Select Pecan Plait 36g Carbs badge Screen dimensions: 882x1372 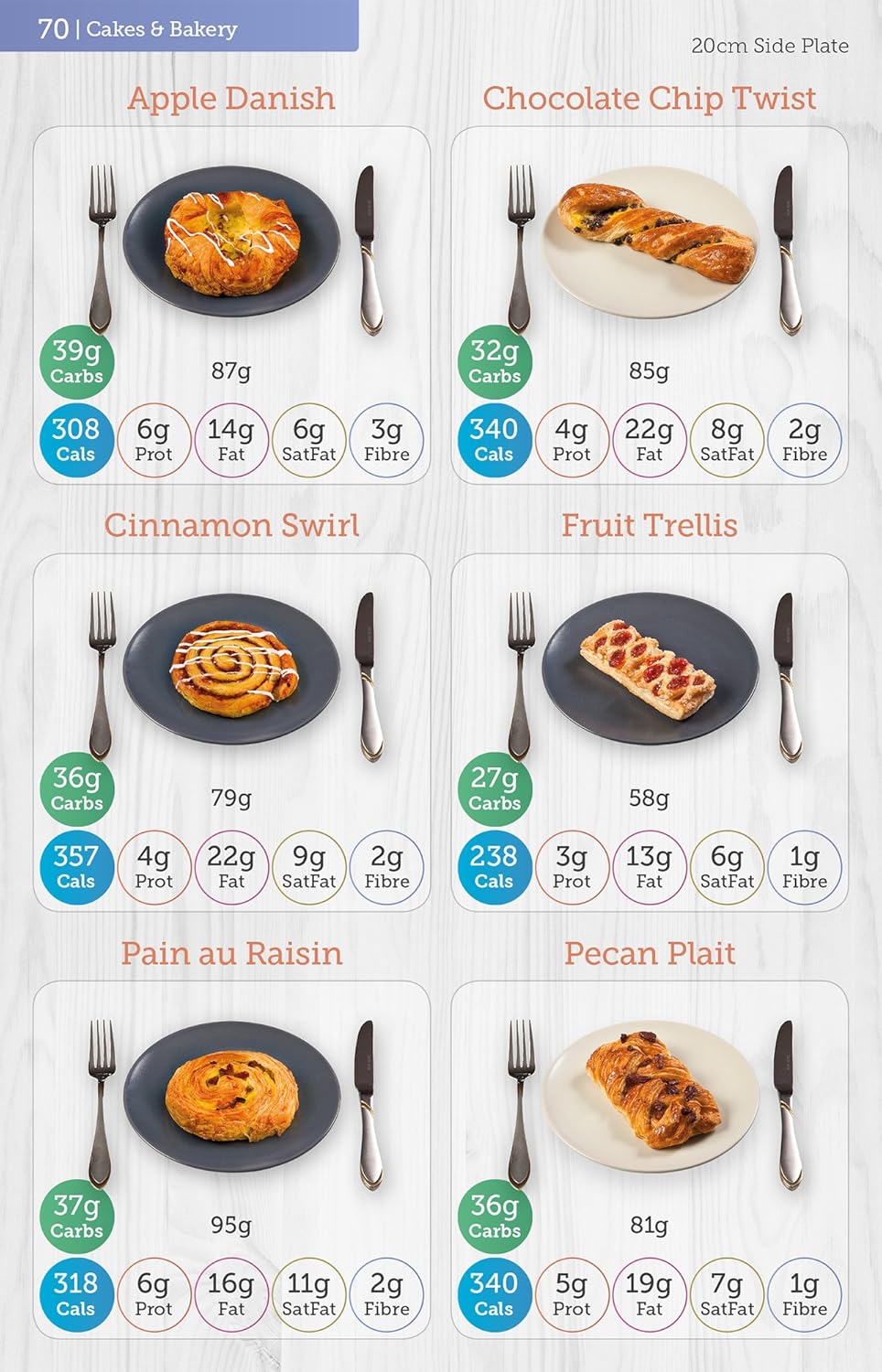coord(494,1217)
